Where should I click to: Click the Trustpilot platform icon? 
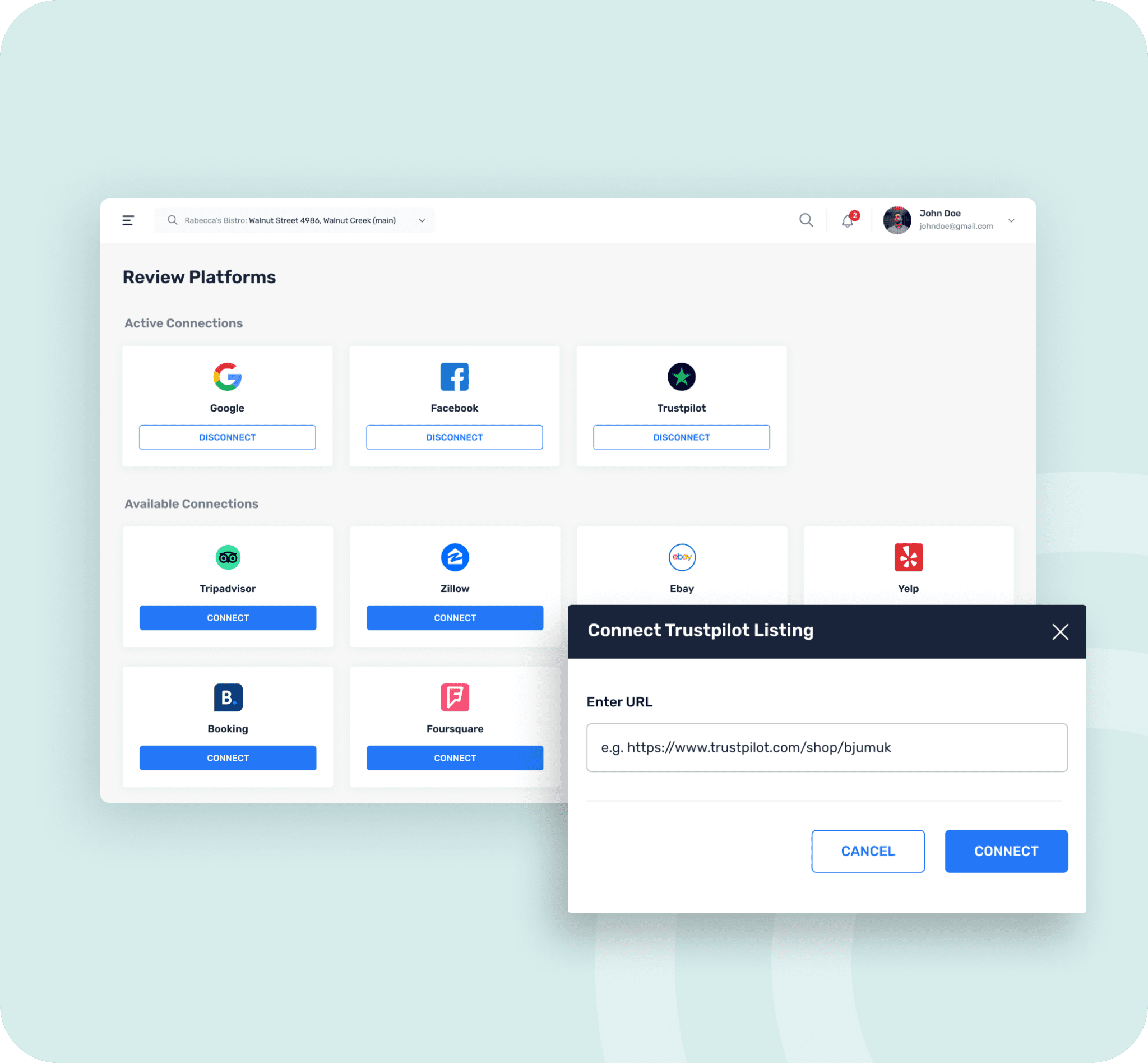point(681,377)
